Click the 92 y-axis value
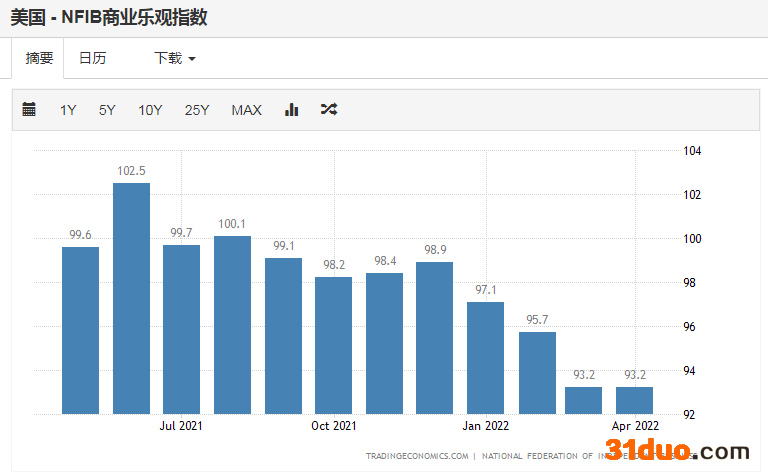The image size is (768, 472). (x=689, y=415)
